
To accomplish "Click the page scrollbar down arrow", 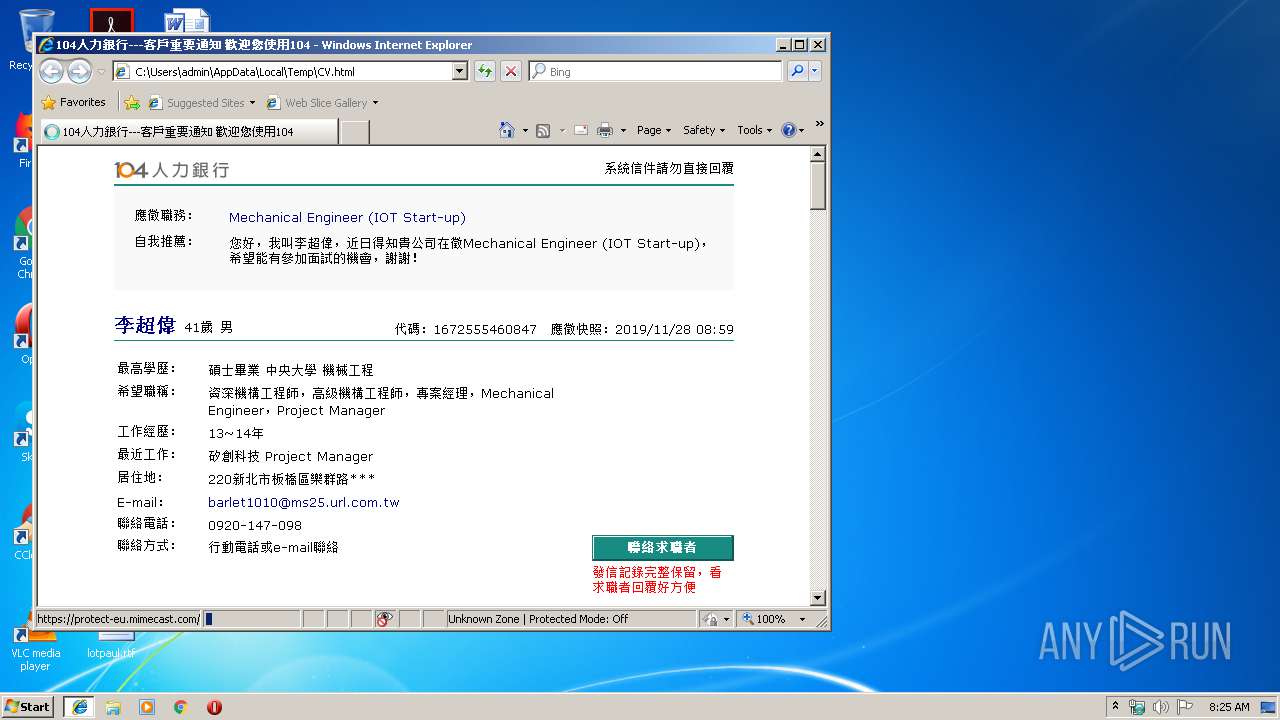I will (x=817, y=598).
